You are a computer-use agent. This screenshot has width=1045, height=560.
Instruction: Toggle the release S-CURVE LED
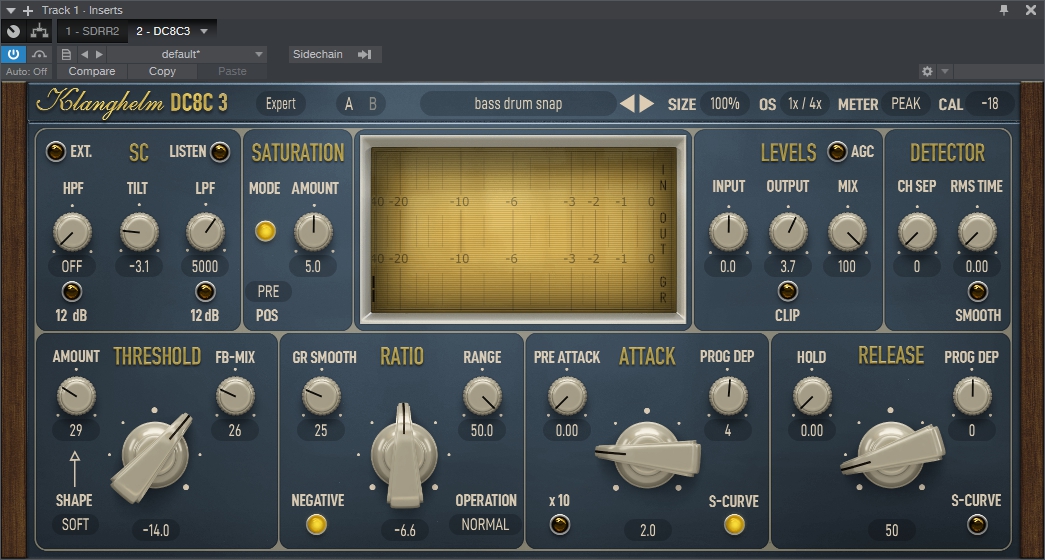pyautogui.click(x=977, y=524)
